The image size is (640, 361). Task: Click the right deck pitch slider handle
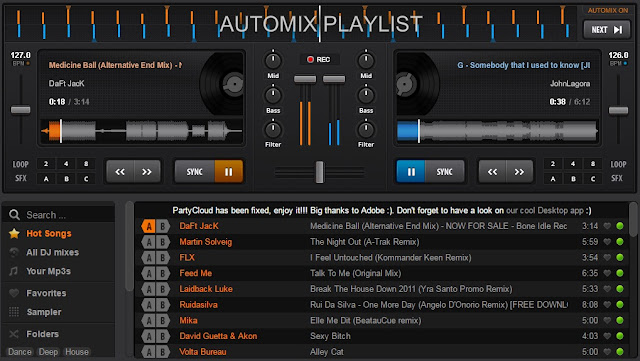click(618, 110)
